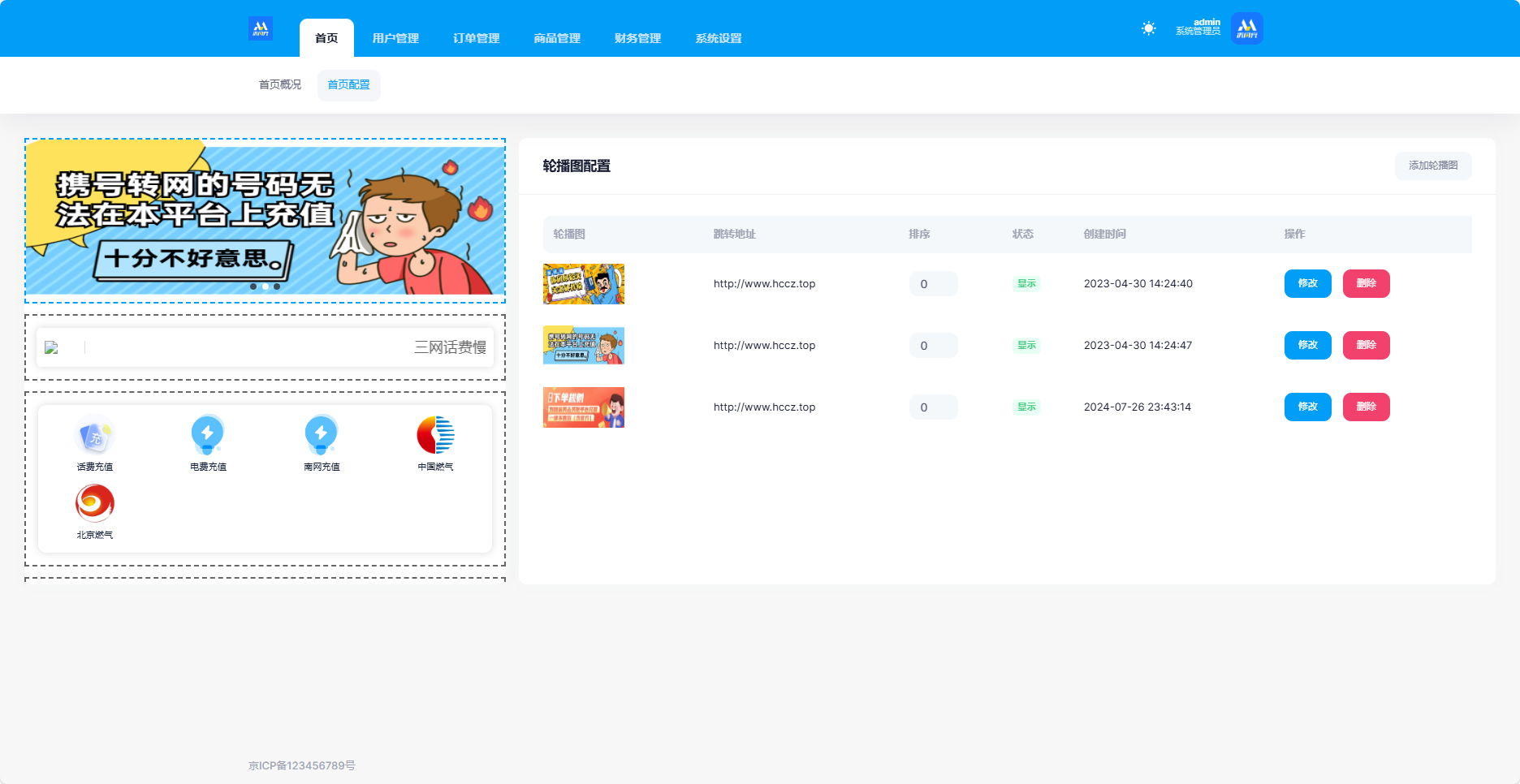Viewport: 1520px width, 784px height.
Task: Click the 电费充值 electricity recharge icon
Action: coord(208,436)
